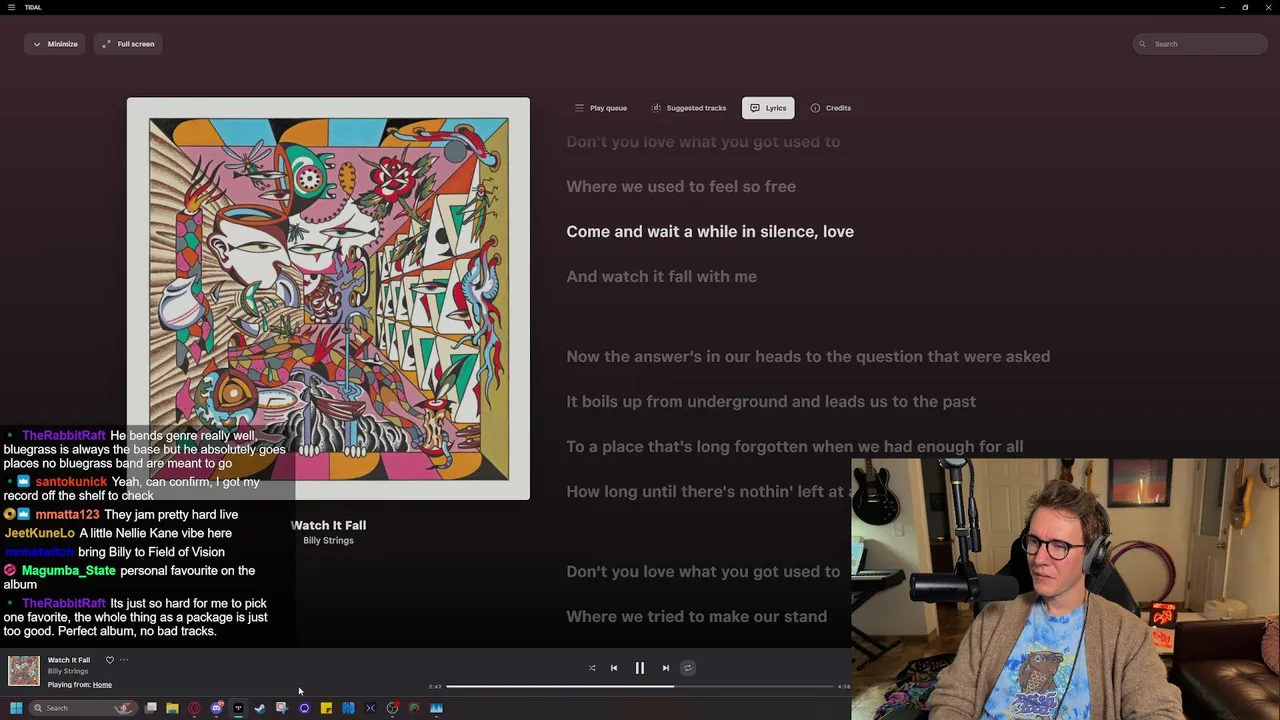Open File Explorer from the taskbar
This screenshot has width=1280, height=720.
(x=172, y=708)
